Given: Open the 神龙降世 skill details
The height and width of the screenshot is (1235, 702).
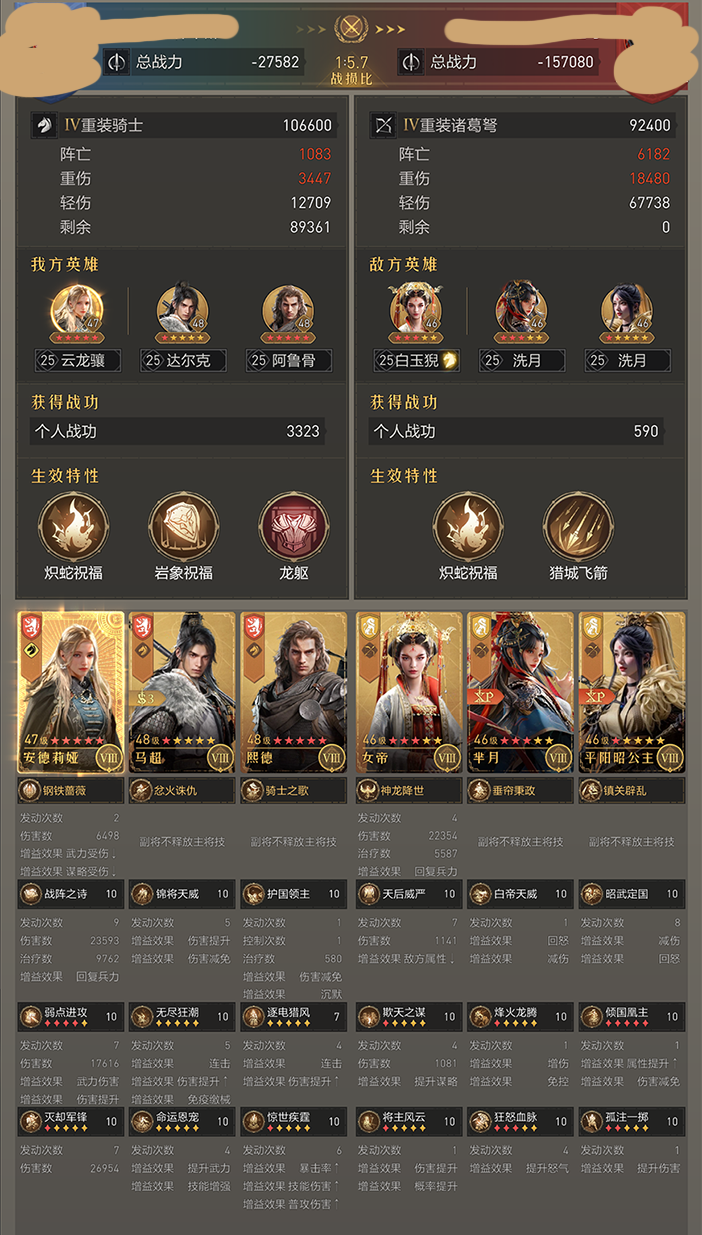Looking at the screenshot, I should pyautogui.click(x=409, y=791).
